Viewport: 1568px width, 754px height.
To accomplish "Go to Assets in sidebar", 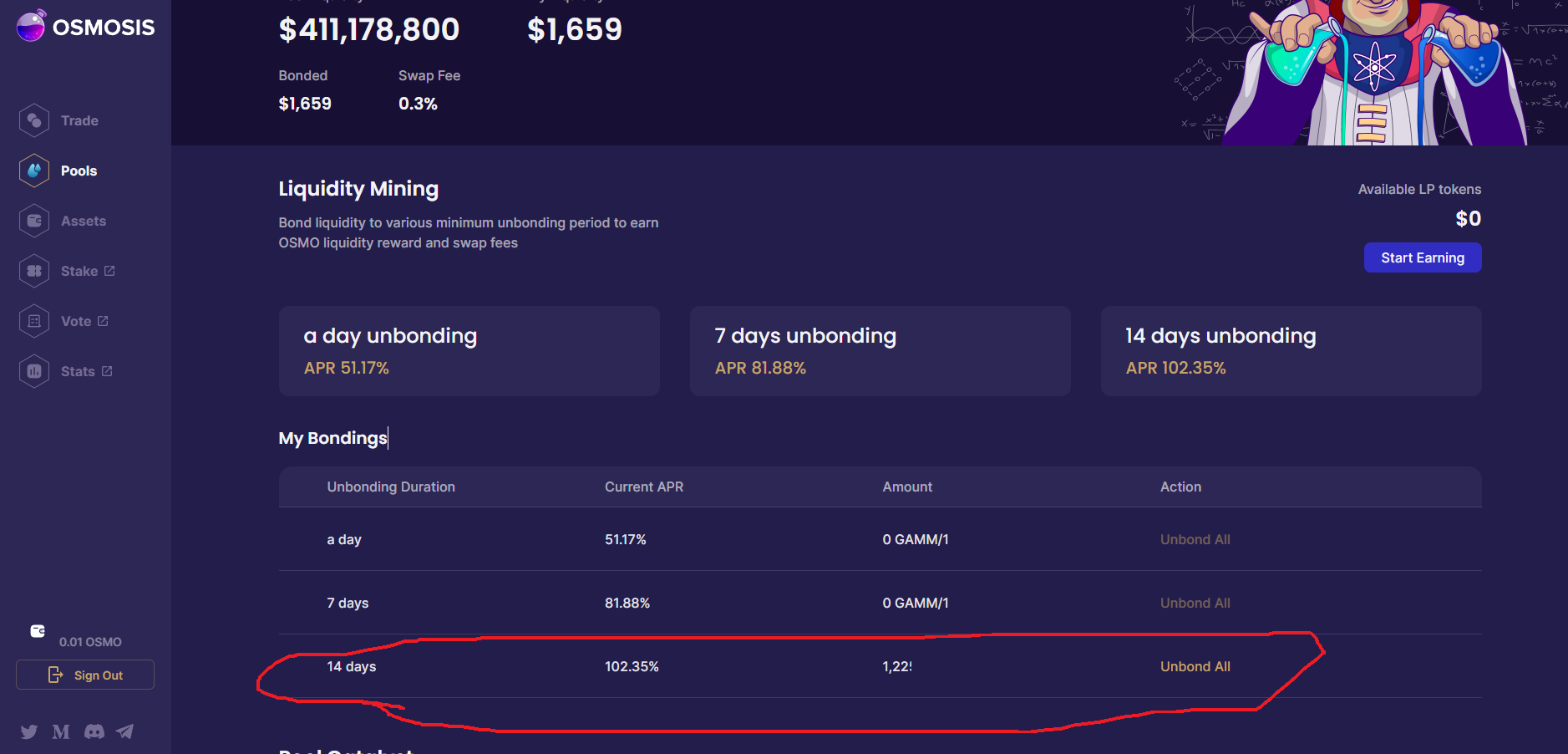I will click(x=84, y=221).
